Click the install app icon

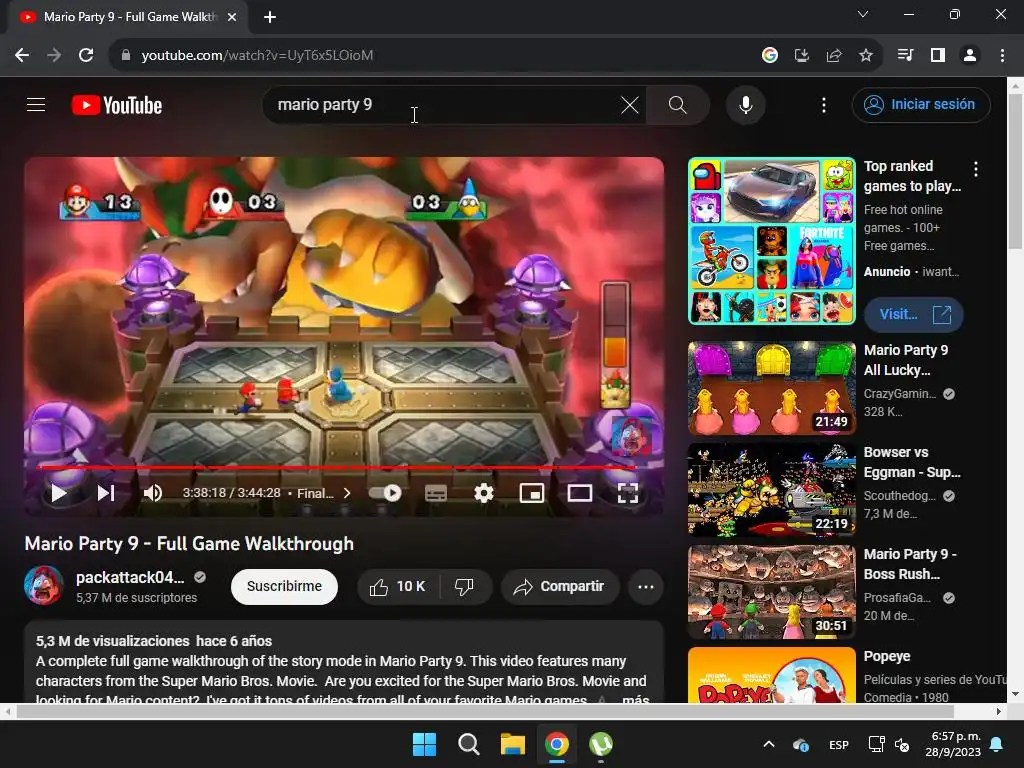(801, 55)
